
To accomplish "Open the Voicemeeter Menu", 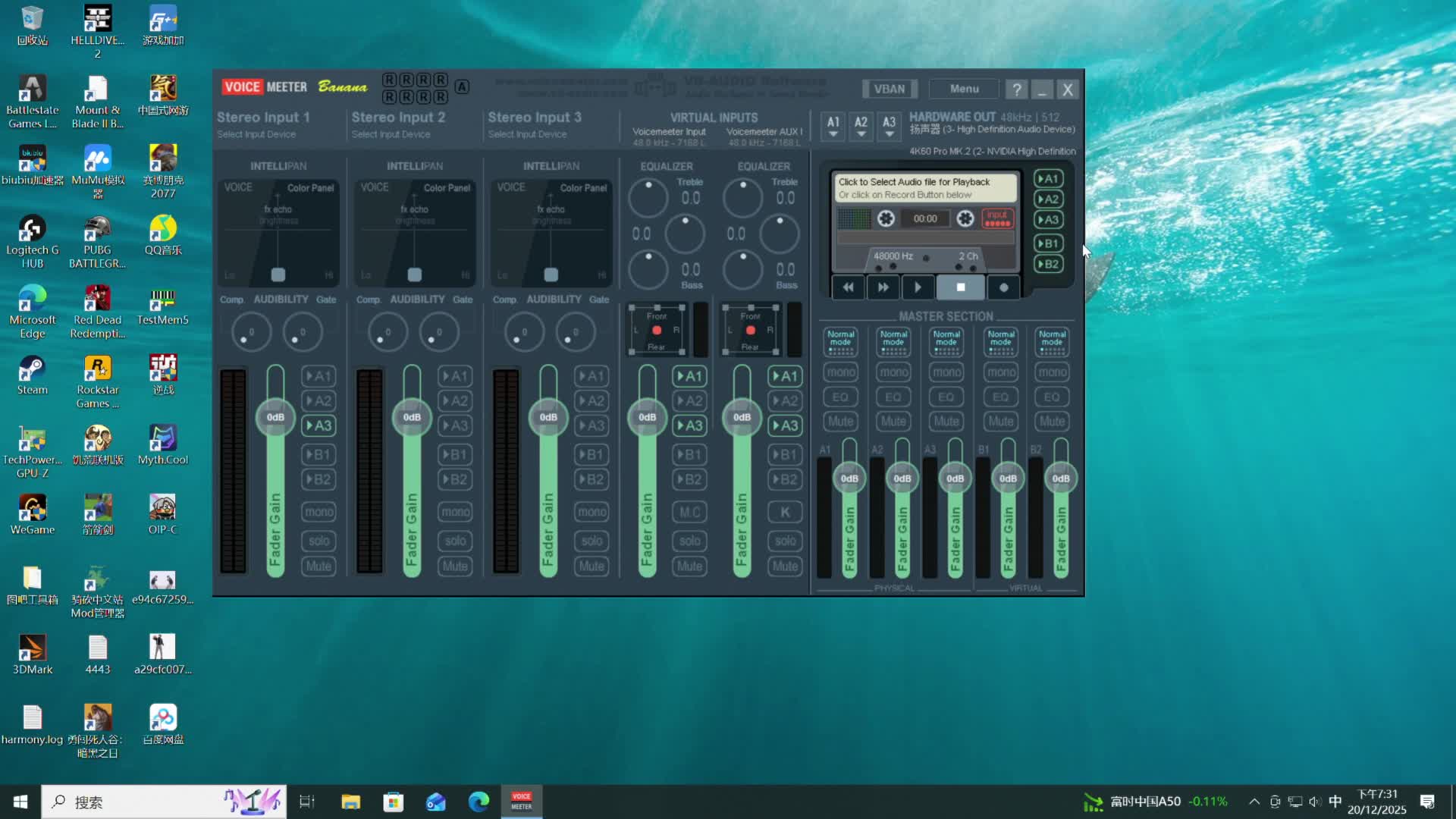I will point(964,89).
